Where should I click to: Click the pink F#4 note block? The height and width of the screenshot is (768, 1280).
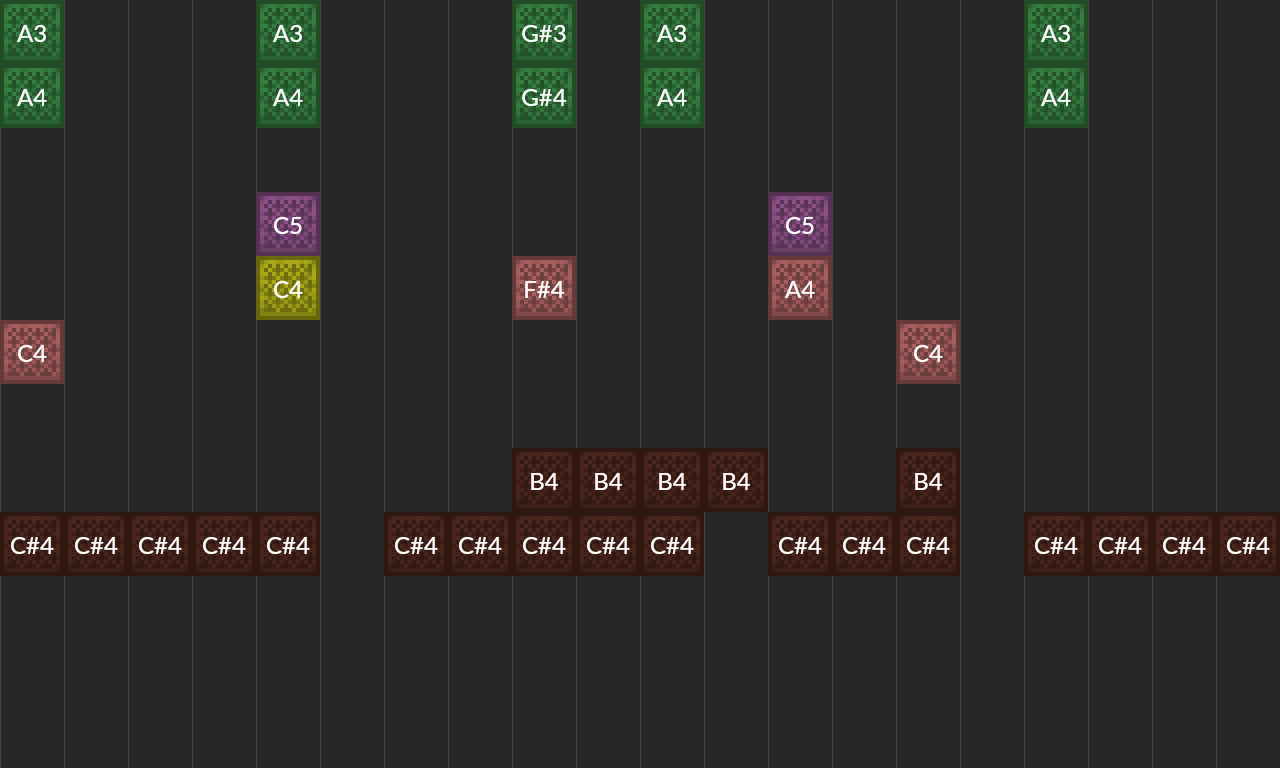click(x=544, y=288)
